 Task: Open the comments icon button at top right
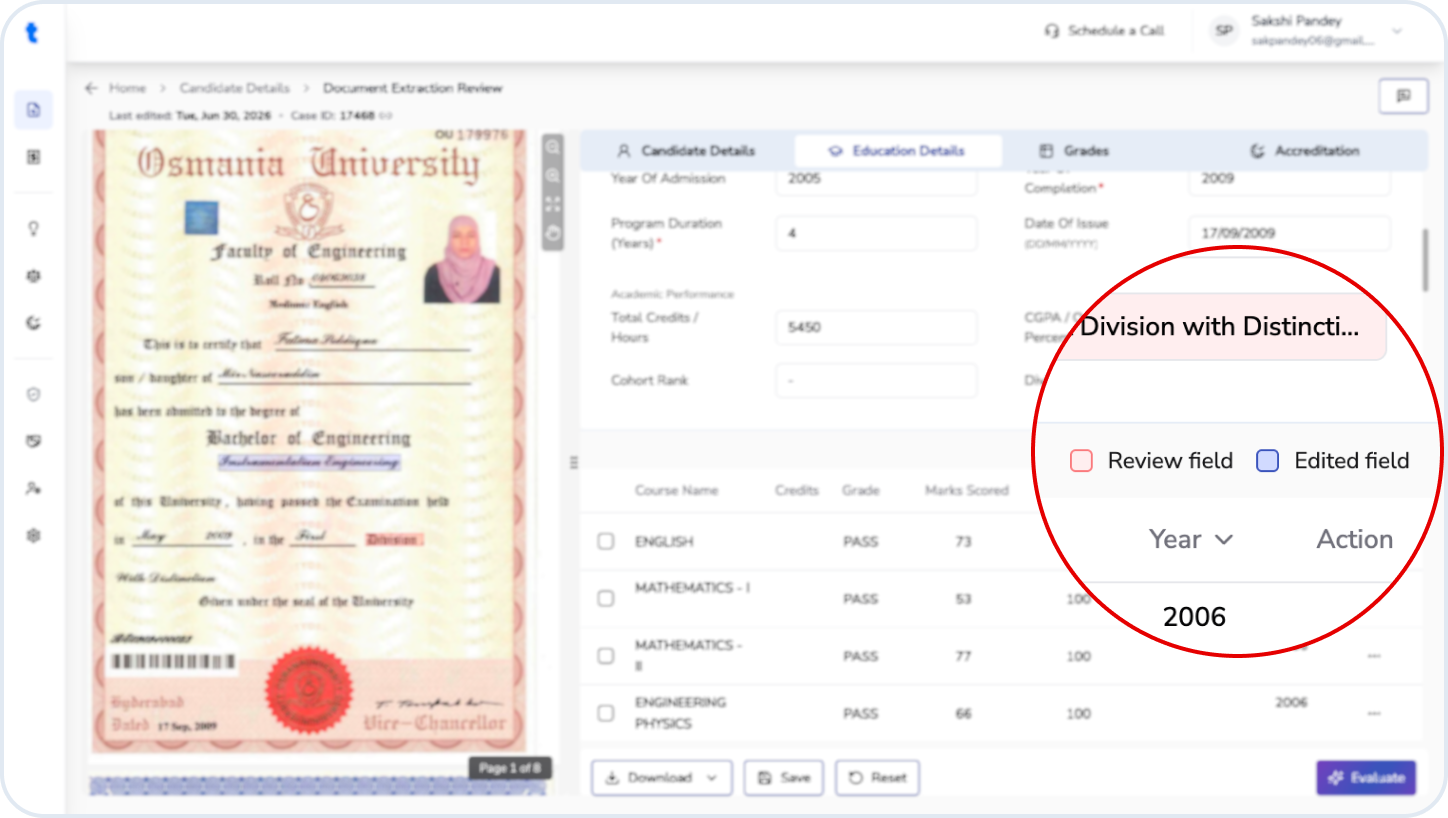(1403, 96)
